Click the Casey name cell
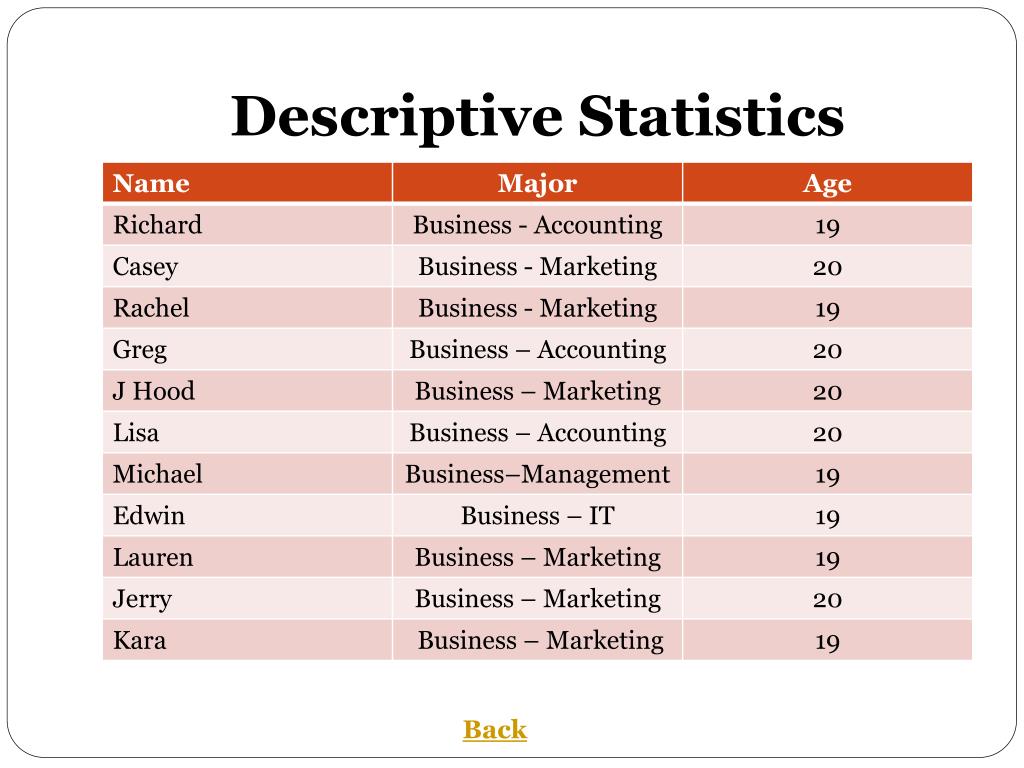Viewport: 1024px width, 768px height. click(x=248, y=266)
